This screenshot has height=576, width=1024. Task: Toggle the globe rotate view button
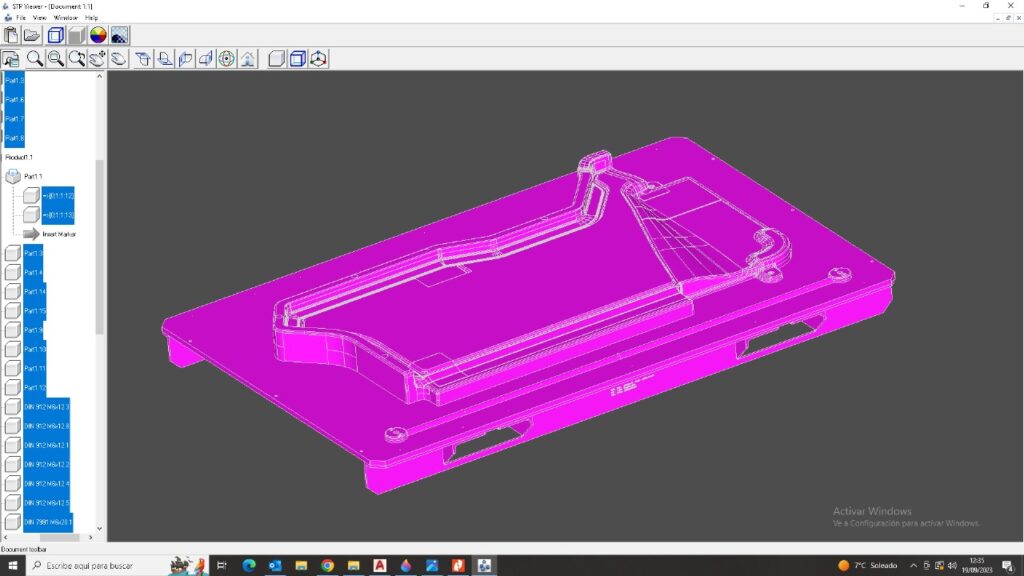point(226,59)
